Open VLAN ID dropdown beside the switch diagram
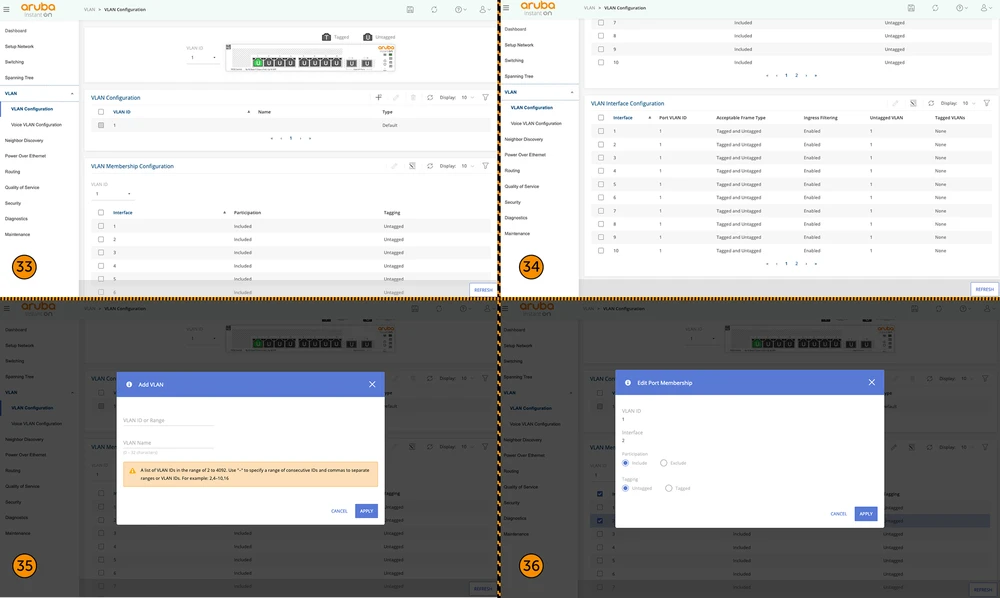This screenshot has width=1000, height=598. [202, 58]
